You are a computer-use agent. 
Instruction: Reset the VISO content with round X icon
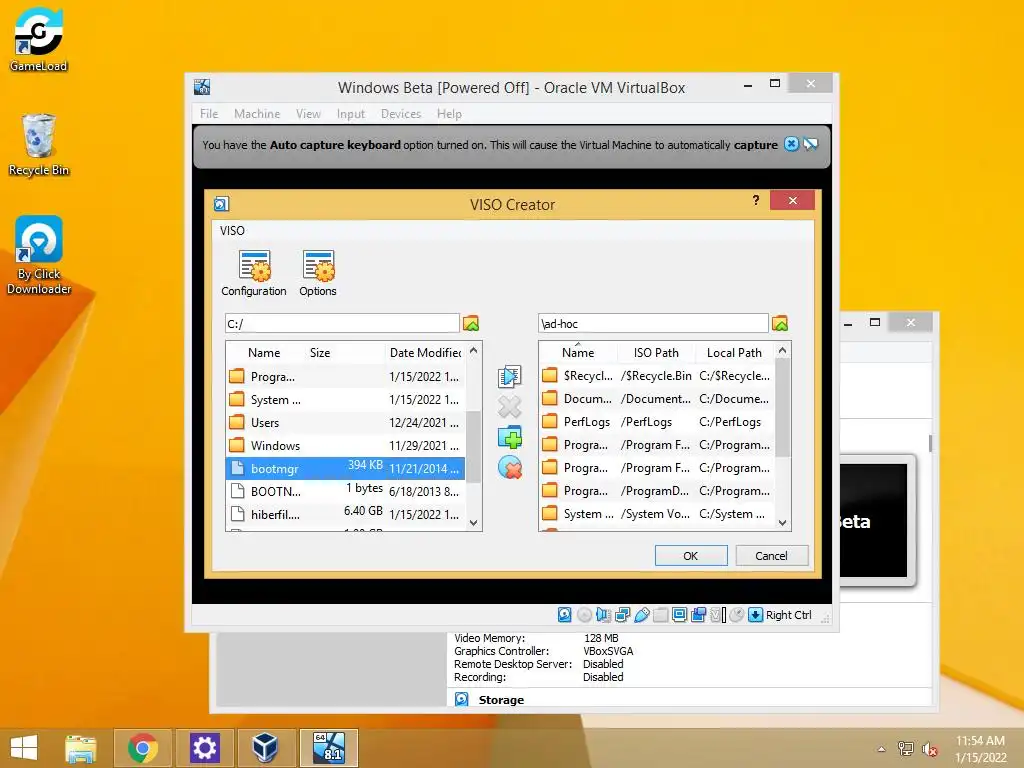pyautogui.click(x=509, y=468)
